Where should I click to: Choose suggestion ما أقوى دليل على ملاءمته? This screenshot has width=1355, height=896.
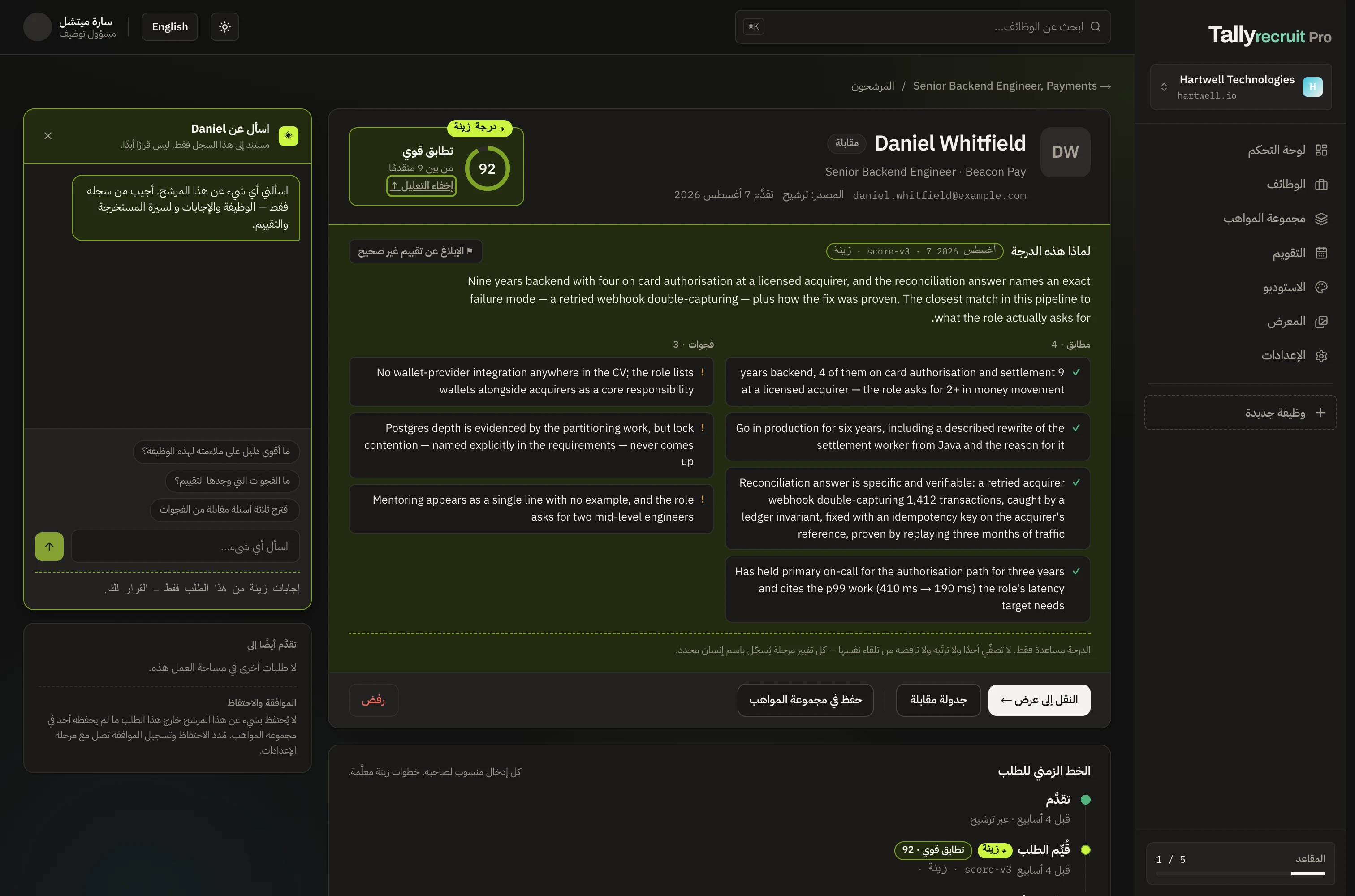(x=216, y=452)
